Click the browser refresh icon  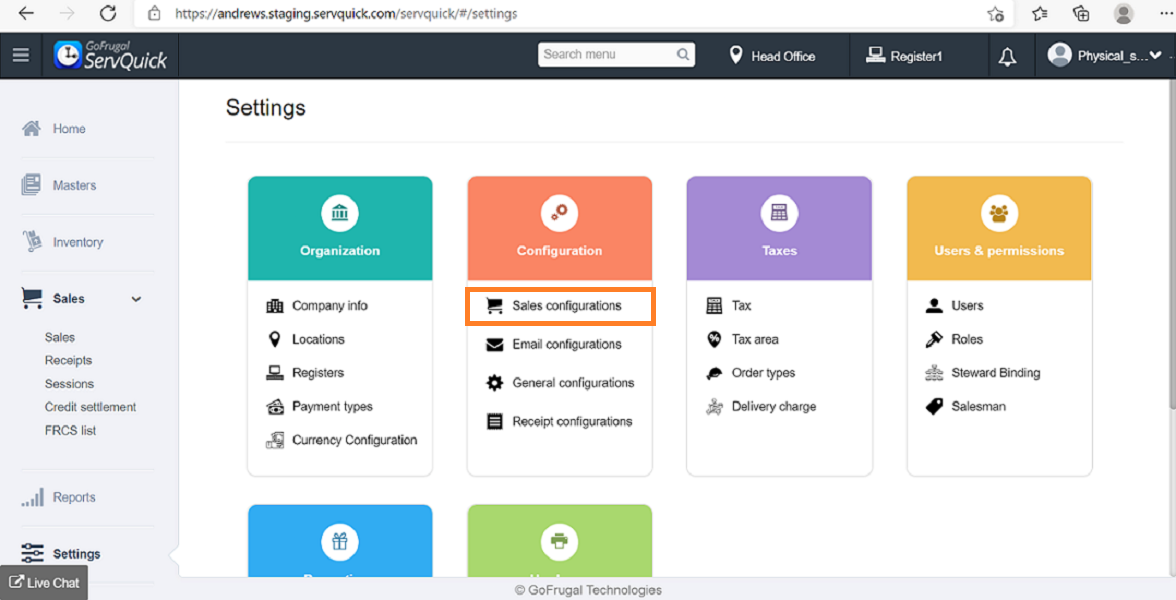tap(108, 14)
